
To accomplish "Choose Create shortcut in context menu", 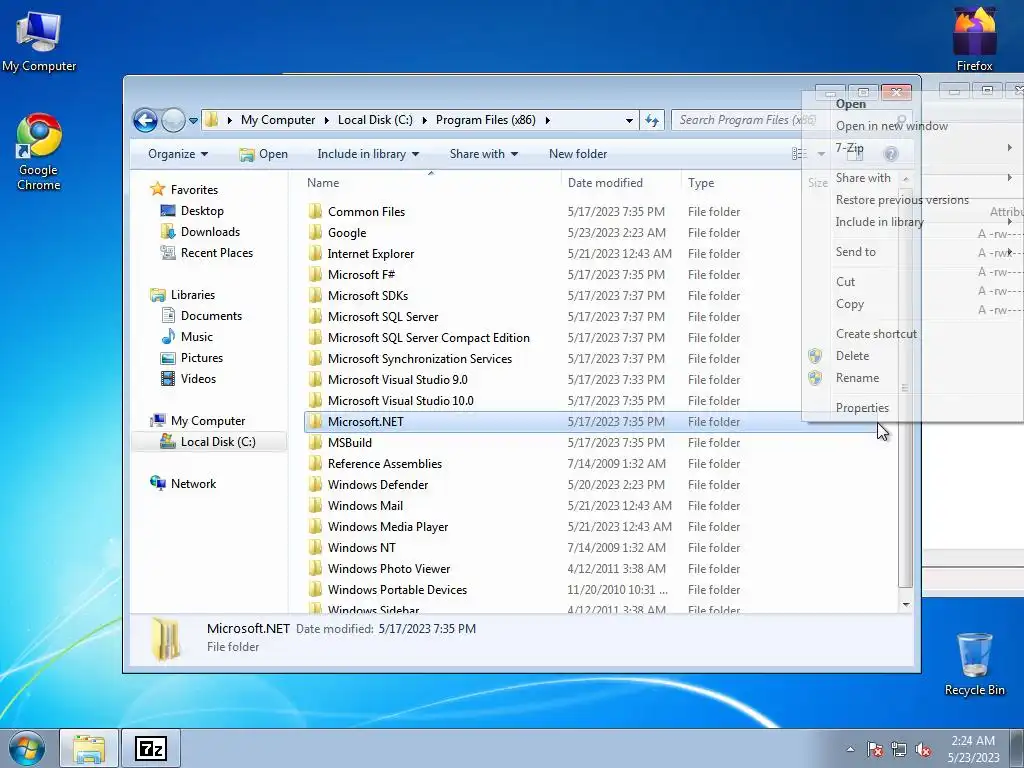I will coord(876,334).
